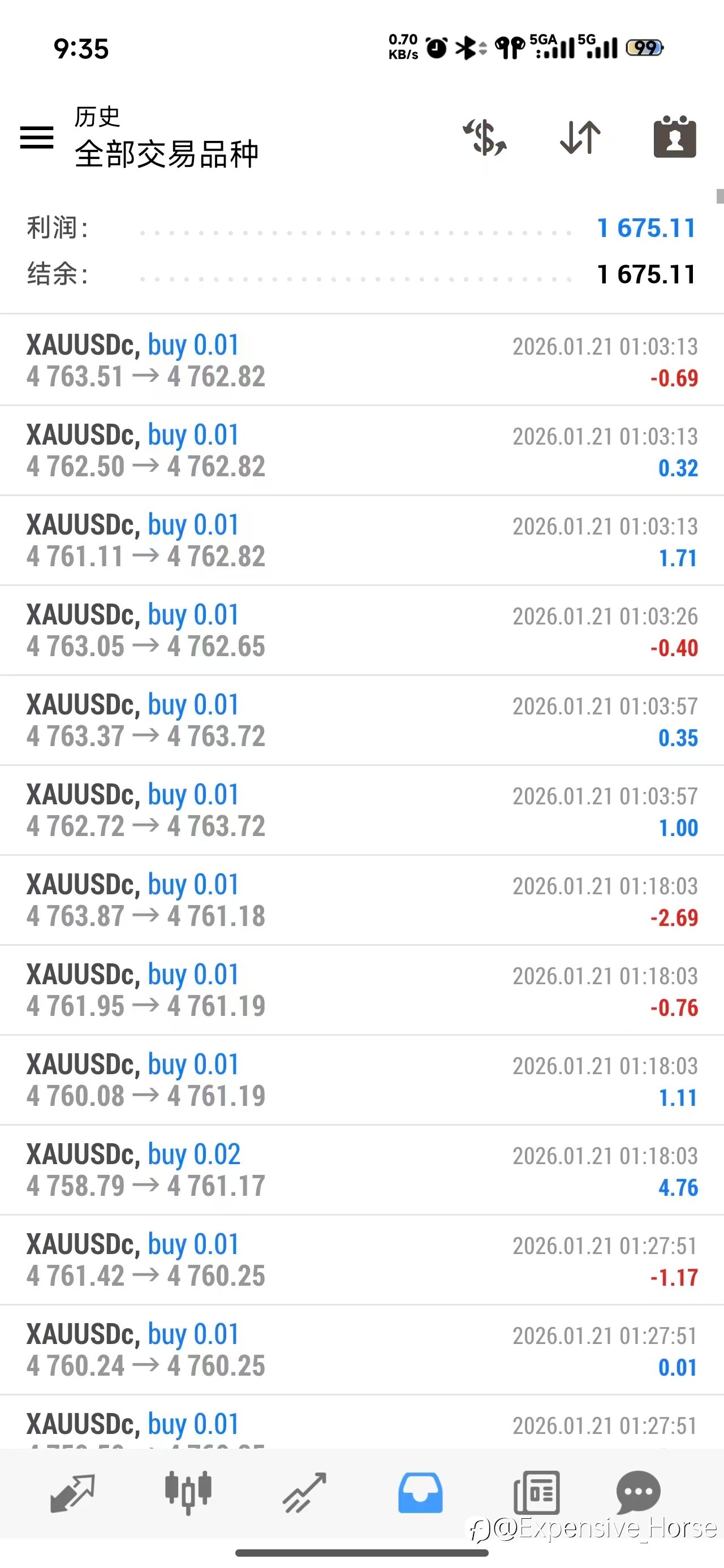
Task: Tap the trade closed at 4 762.65
Action: (361, 631)
